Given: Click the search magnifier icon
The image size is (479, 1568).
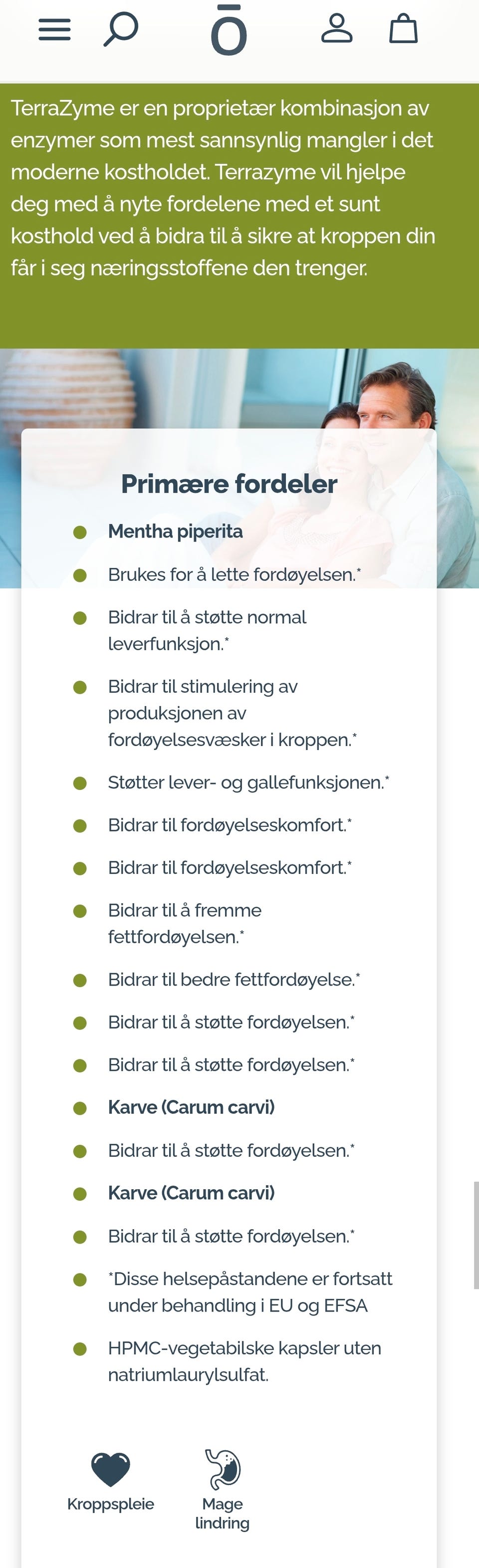Looking at the screenshot, I should click(x=121, y=29).
